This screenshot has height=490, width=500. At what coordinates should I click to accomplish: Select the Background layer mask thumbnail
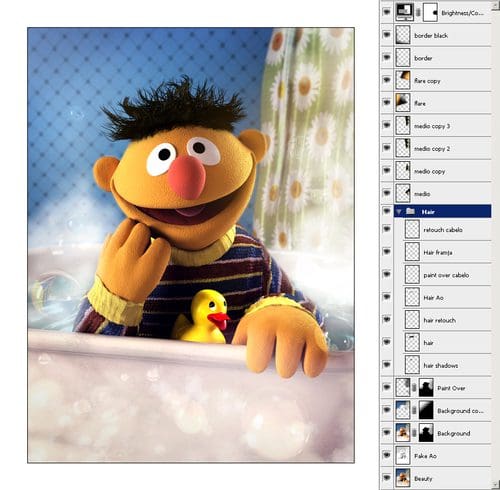click(x=426, y=433)
